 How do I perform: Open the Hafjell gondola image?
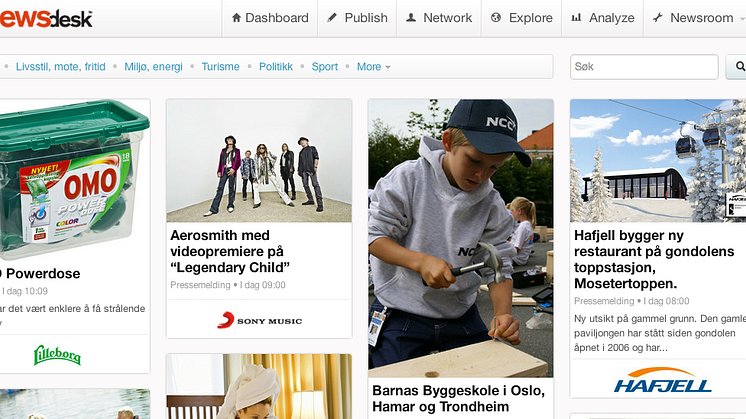[658, 161]
